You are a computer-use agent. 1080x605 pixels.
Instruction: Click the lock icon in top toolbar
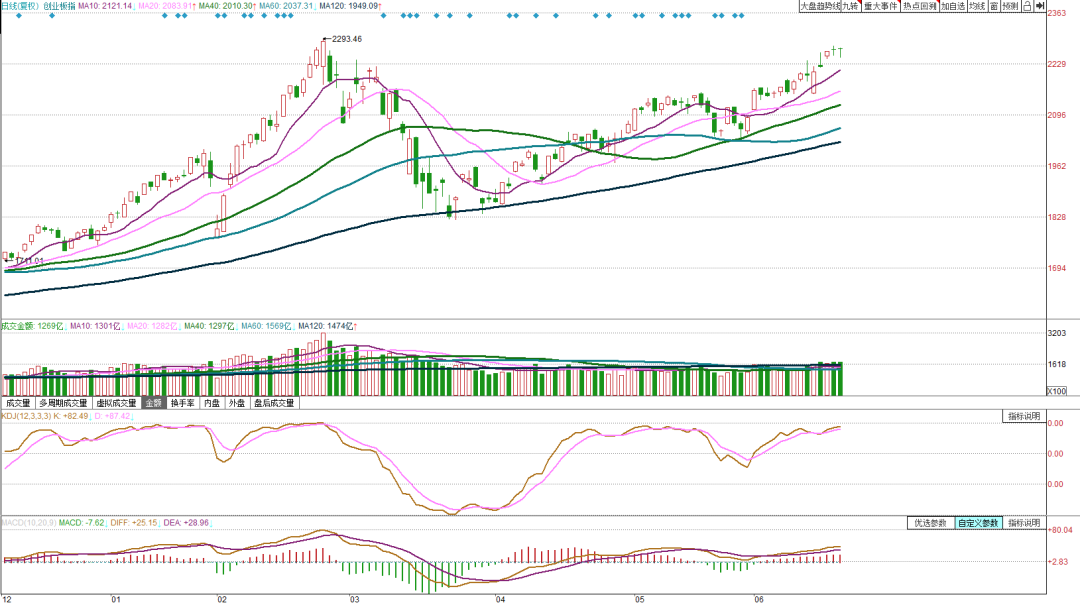click(x=1027, y=6)
